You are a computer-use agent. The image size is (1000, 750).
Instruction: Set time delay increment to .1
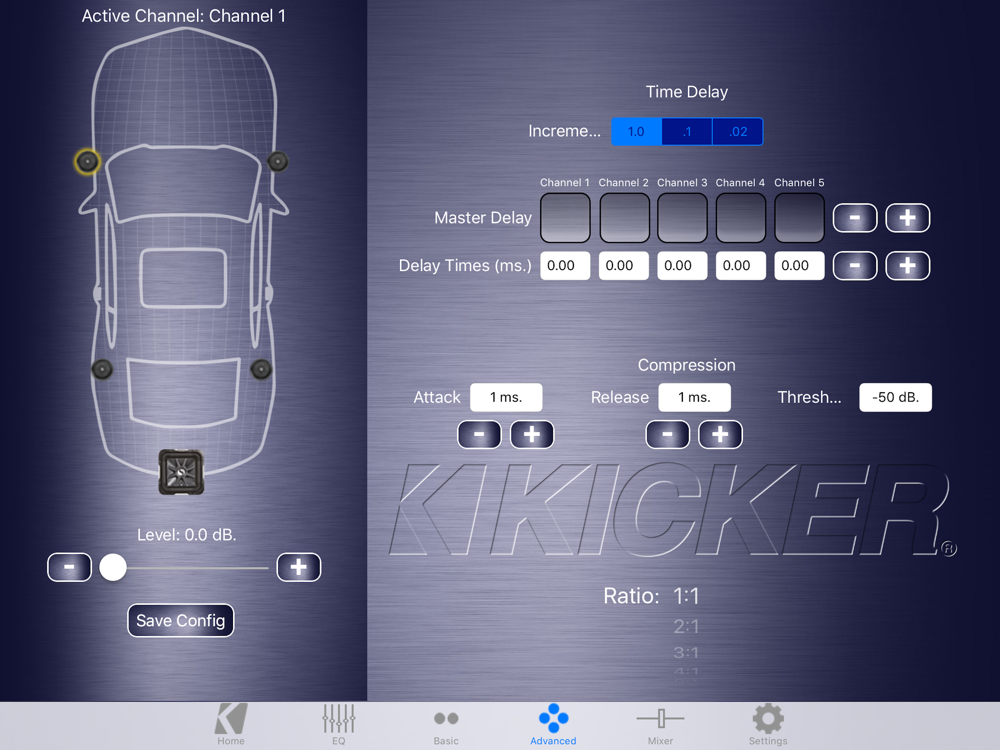point(687,131)
